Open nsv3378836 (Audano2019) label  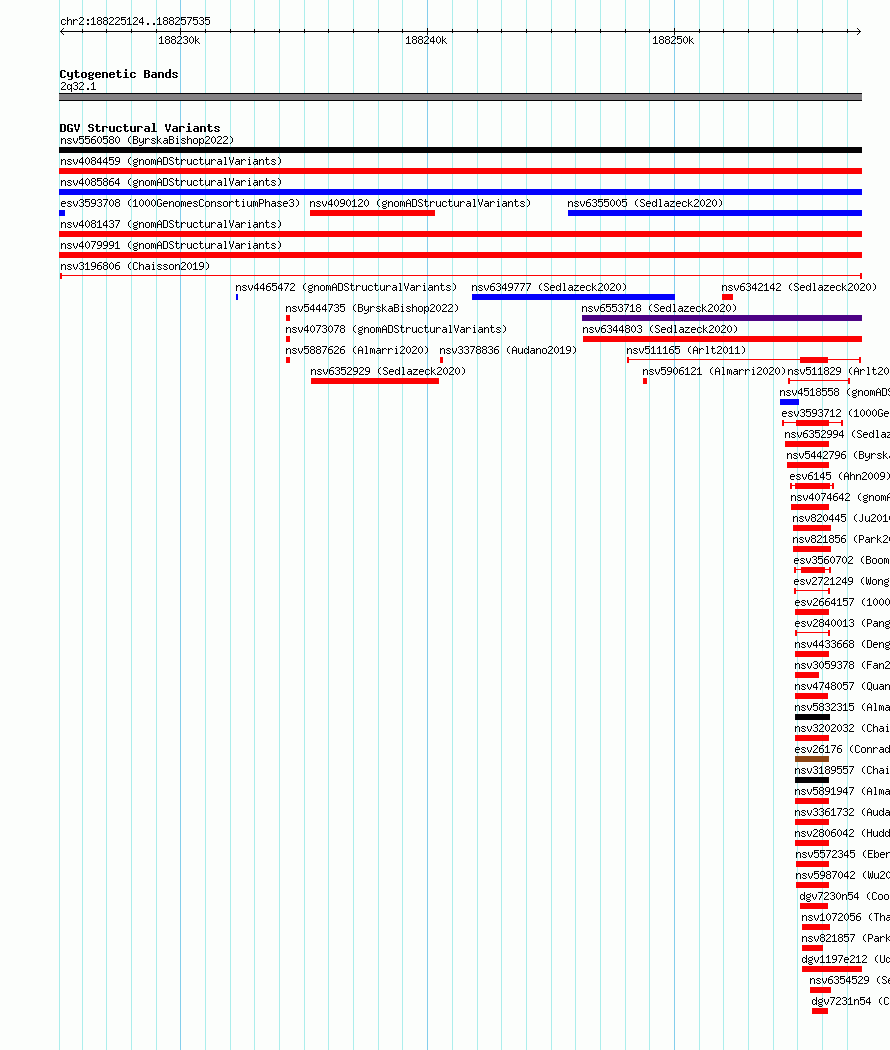point(508,350)
